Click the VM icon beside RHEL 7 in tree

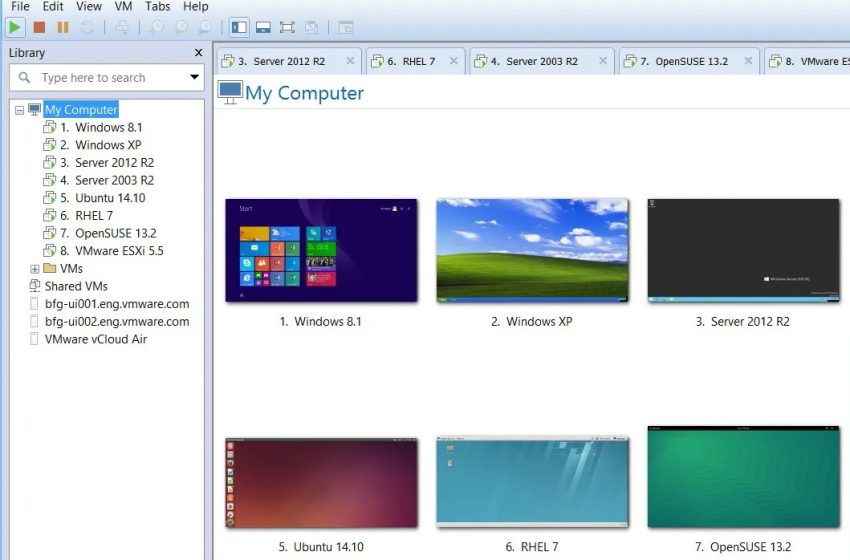[x=49, y=216]
